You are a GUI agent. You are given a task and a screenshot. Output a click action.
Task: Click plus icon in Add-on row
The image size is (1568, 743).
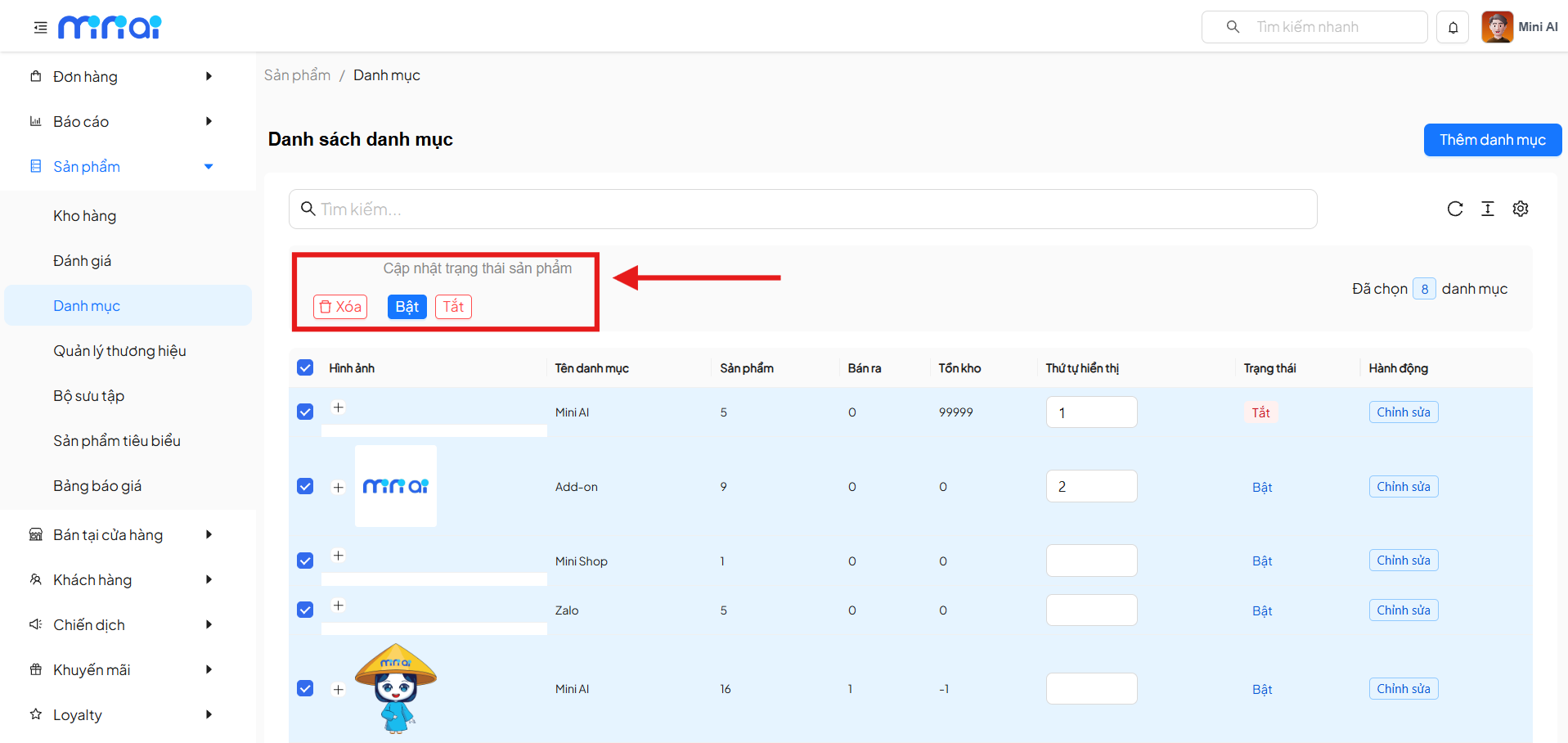(x=338, y=488)
